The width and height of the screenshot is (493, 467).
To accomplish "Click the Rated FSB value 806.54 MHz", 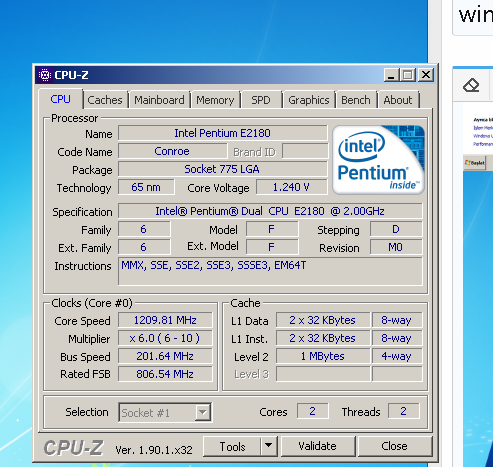I will coord(165,374).
